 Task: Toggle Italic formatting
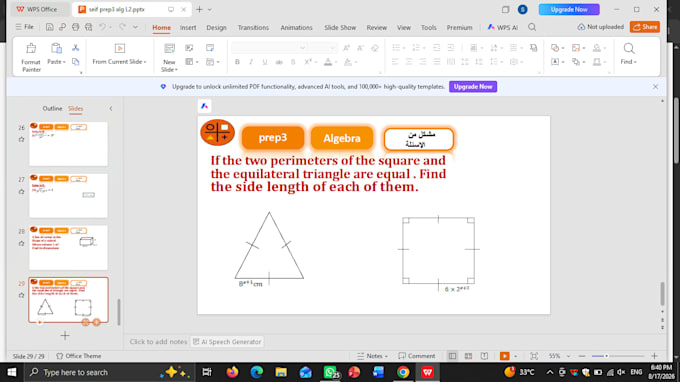(x=251, y=62)
